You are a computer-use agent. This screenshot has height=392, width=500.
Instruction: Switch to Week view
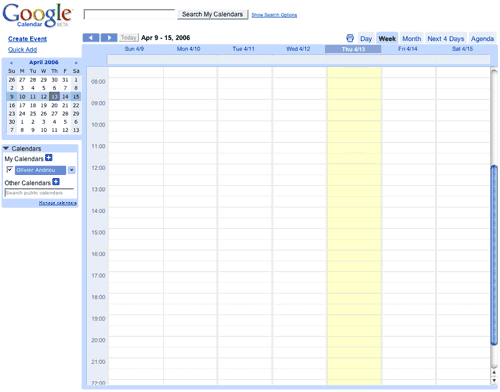click(x=387, y=39)
